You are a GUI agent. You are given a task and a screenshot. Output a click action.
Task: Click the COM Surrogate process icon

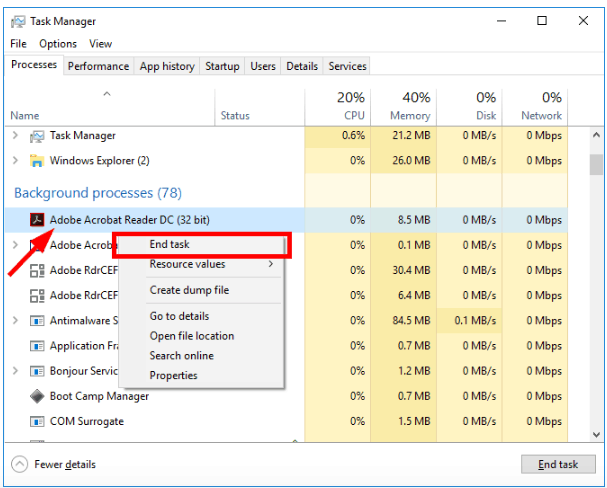click(x=37, y=421)
